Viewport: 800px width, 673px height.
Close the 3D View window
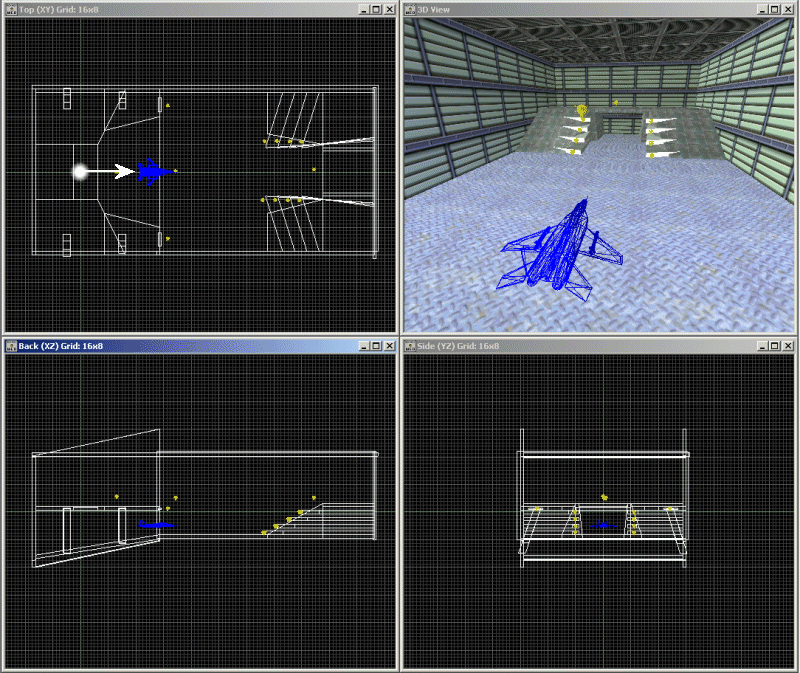(787, 9)
